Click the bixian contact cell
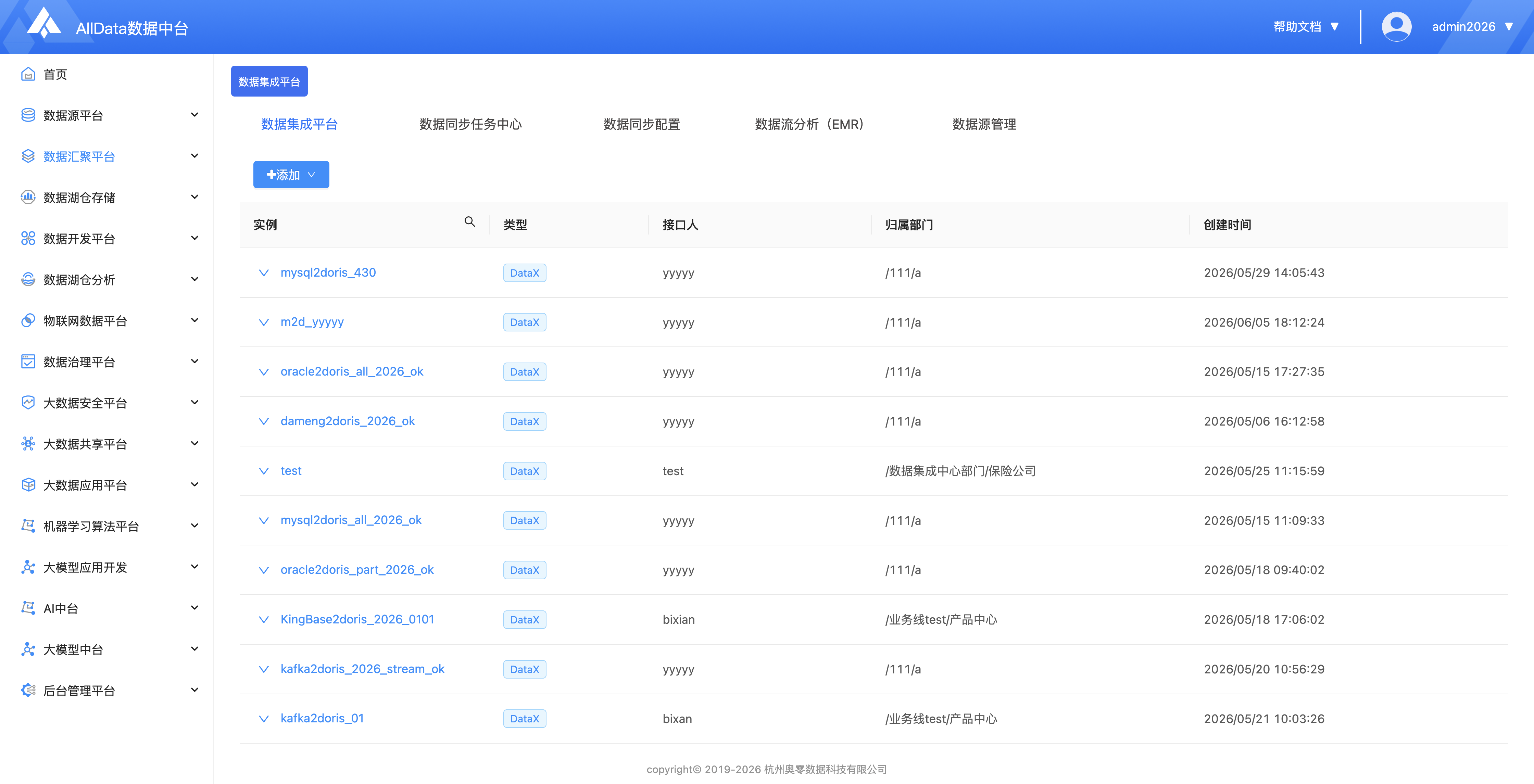This screenshot has width=1534, height=784. [x=678, y=619]
